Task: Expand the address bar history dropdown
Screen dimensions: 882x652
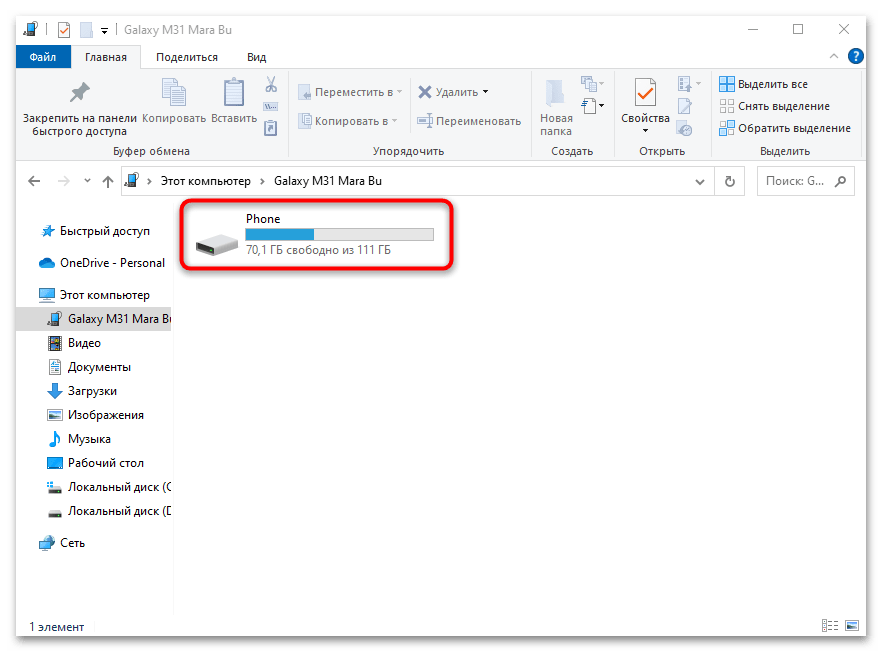Action: tap(700, 182)
